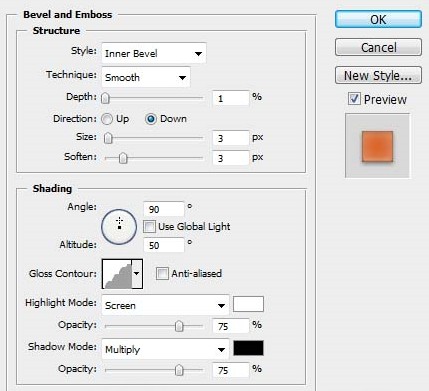Click the Size px input field

tap(231, 138)
